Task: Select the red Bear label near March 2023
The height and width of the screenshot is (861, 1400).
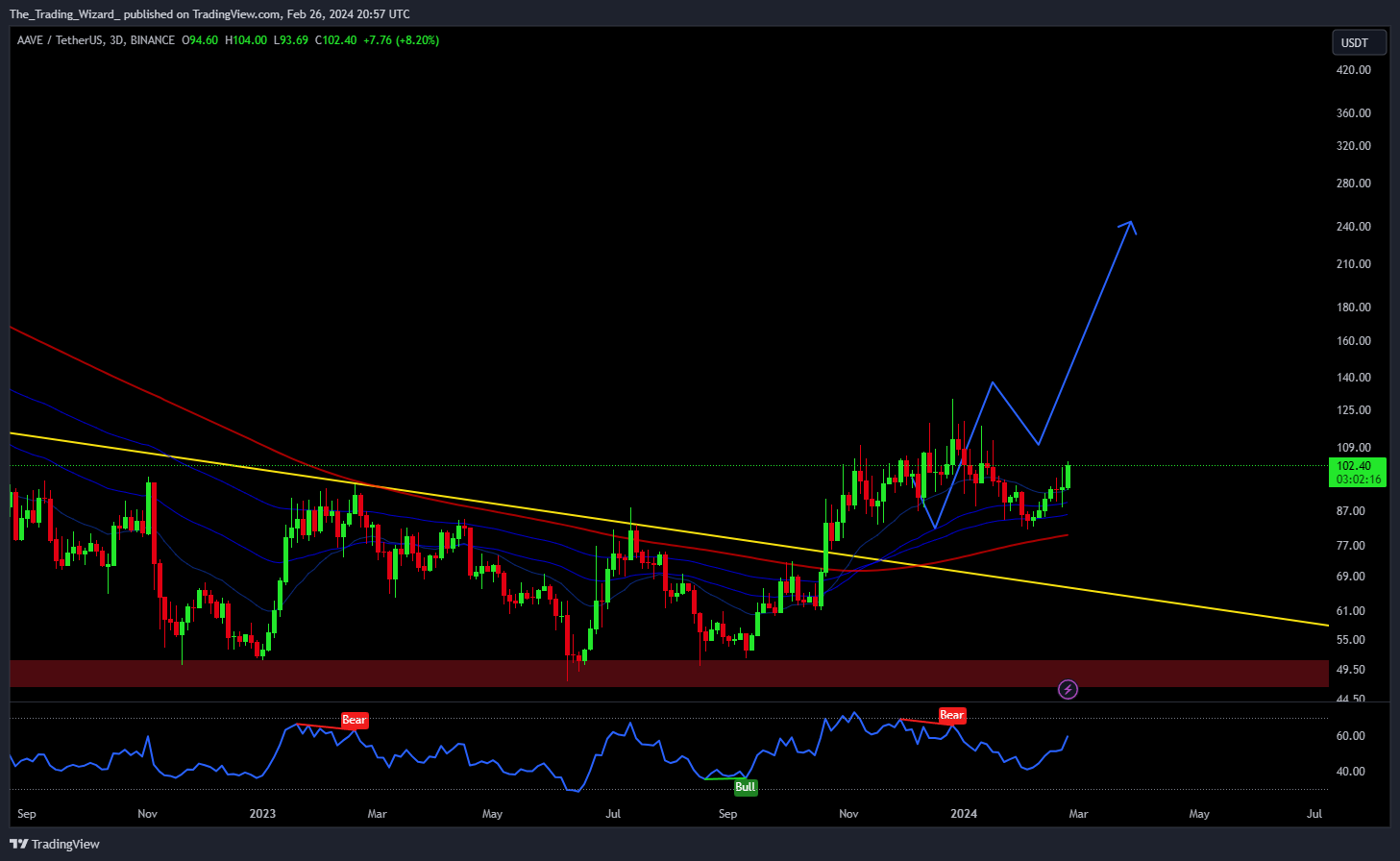Action: coord(355,720)
